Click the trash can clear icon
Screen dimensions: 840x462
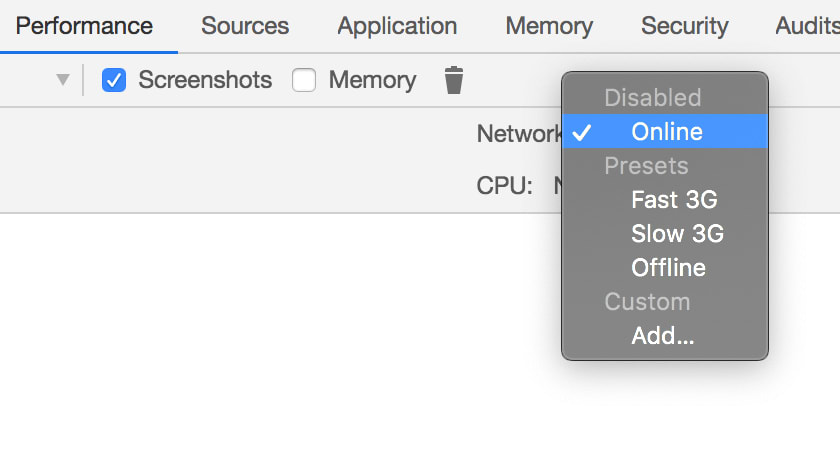[454, 80]
